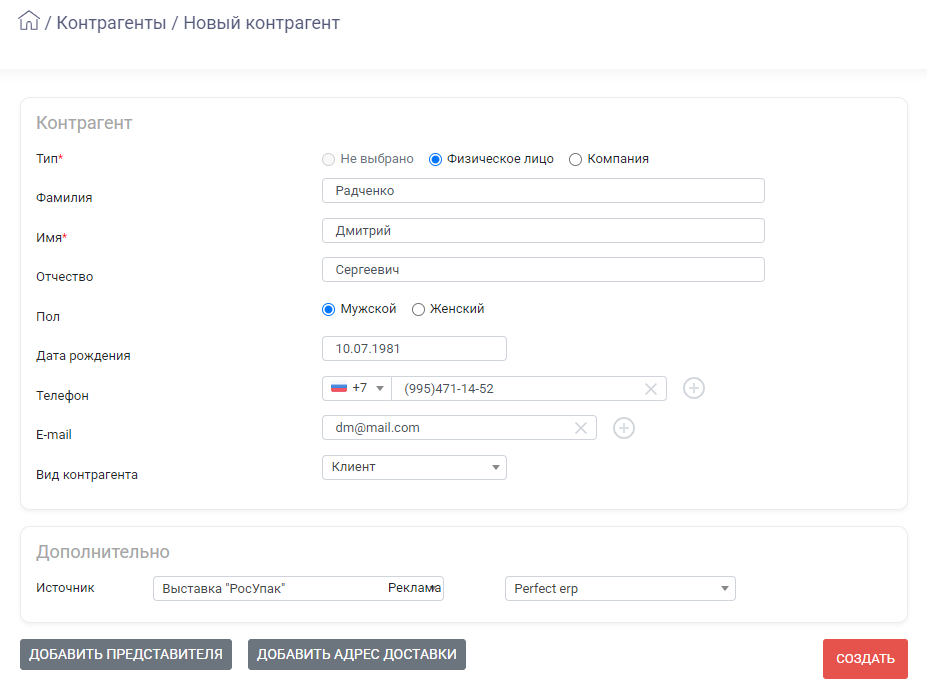Clear the e-mail field with X icon
Image resolution: width=927 pixels, height=695 pixels.
(x=581, y=428)
